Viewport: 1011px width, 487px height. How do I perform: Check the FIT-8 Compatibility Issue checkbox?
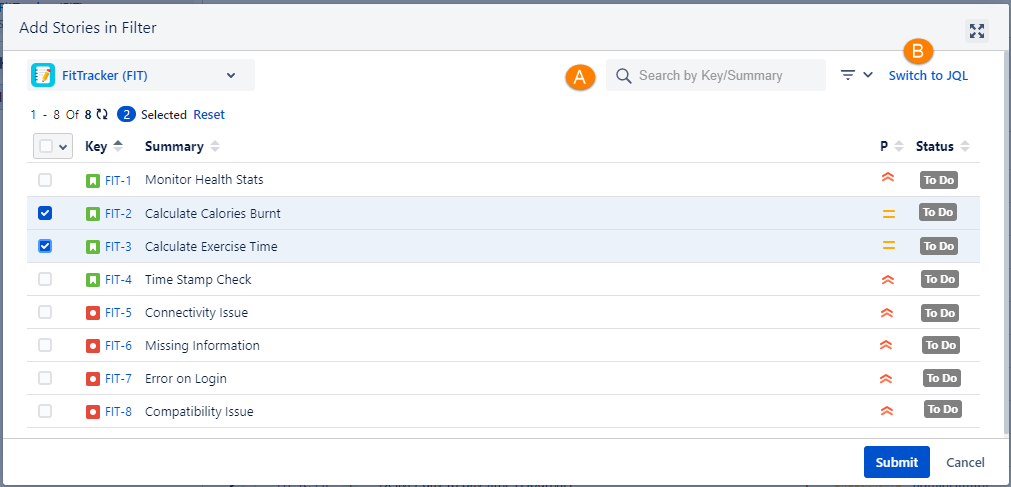click(45, 411)
